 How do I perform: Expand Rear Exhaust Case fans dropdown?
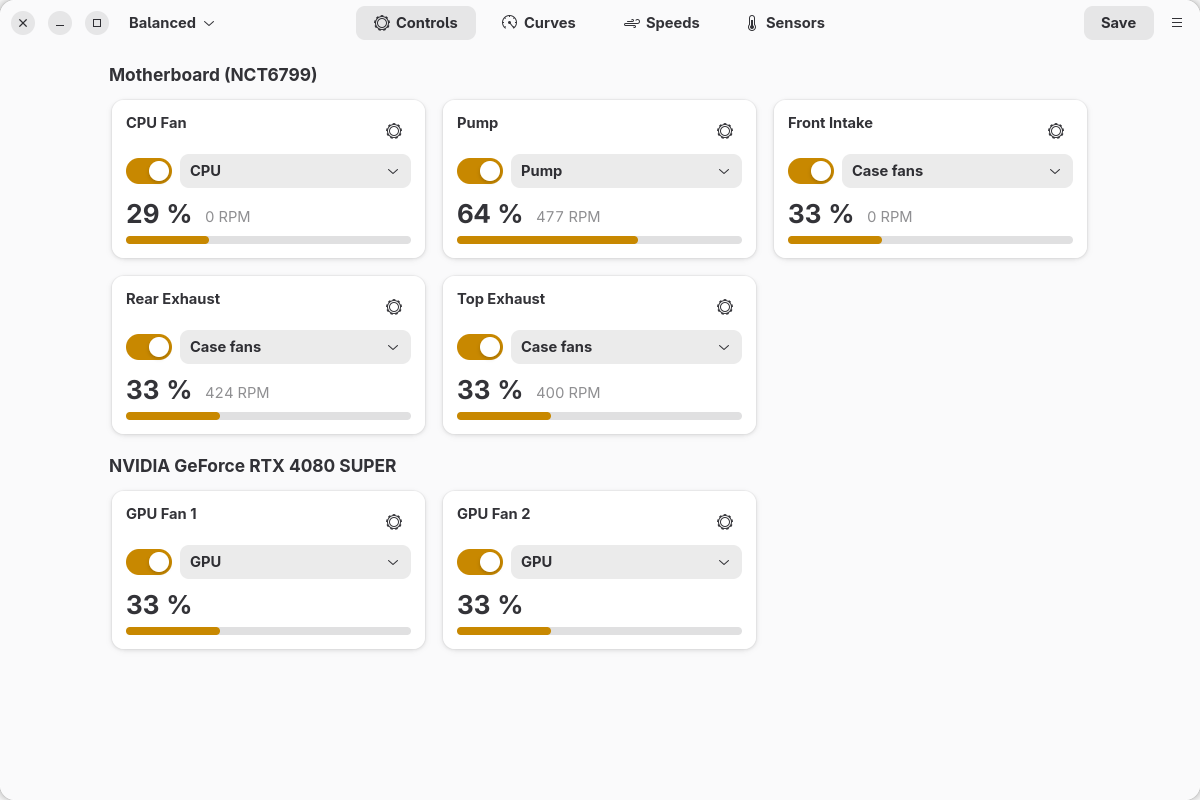point(295,347)
